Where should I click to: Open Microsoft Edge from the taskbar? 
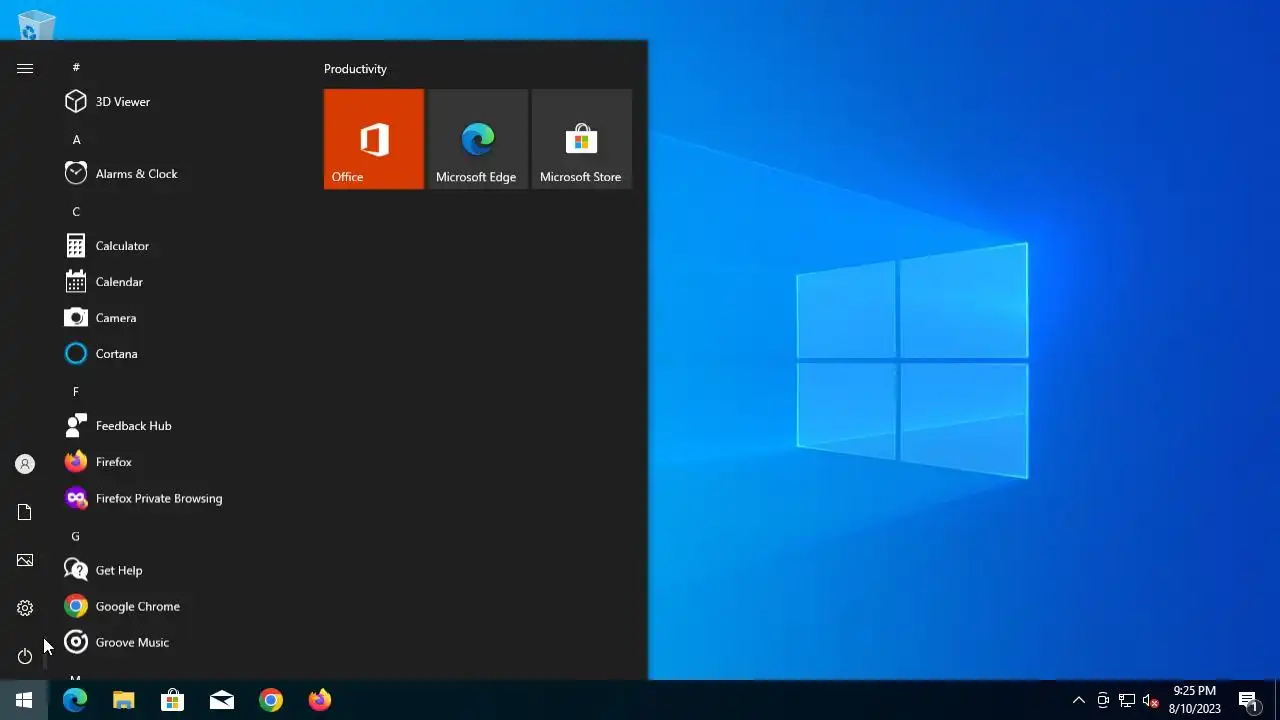[x=75, y=700]
